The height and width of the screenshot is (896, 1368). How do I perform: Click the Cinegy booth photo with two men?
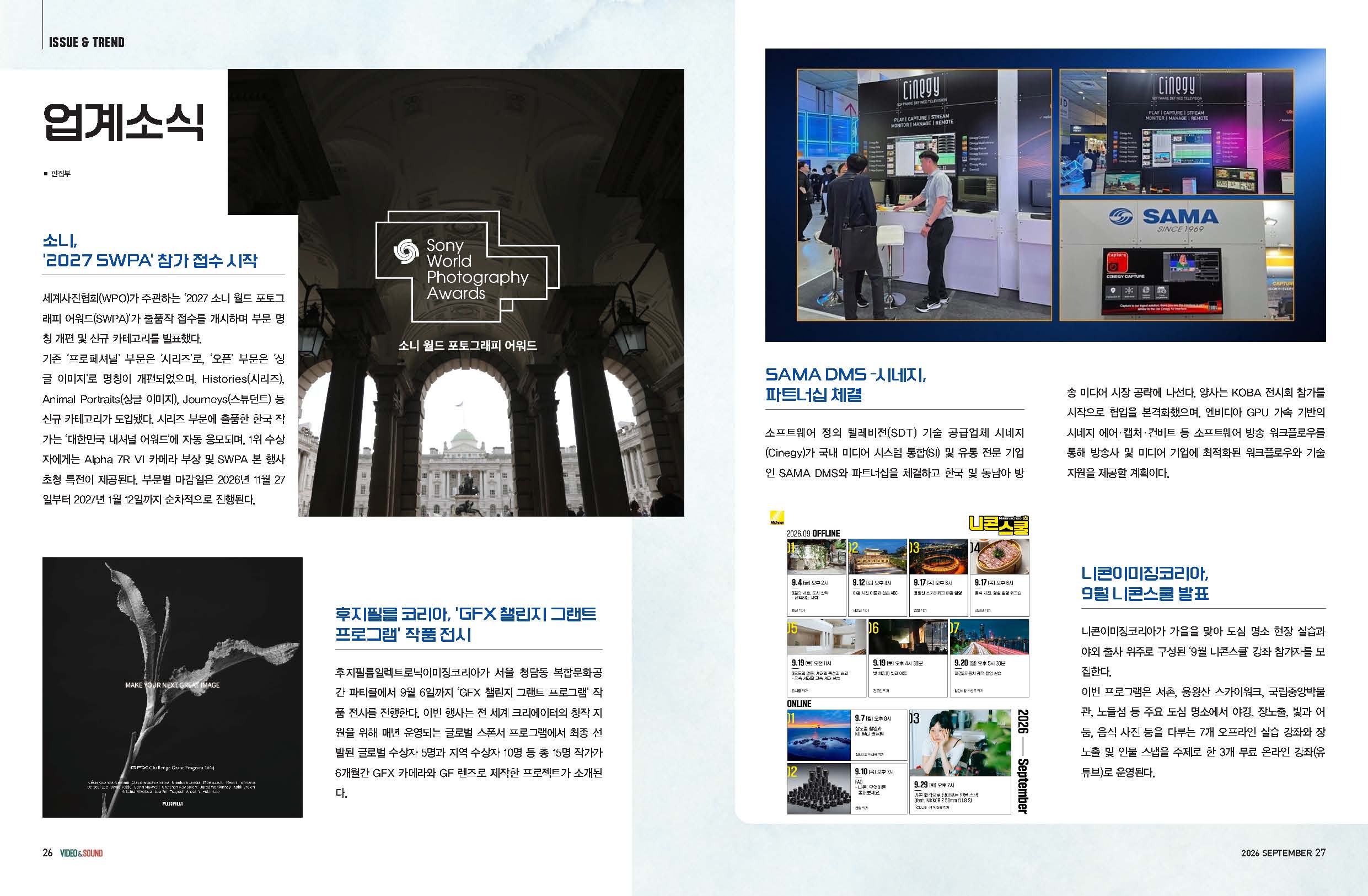924,195
